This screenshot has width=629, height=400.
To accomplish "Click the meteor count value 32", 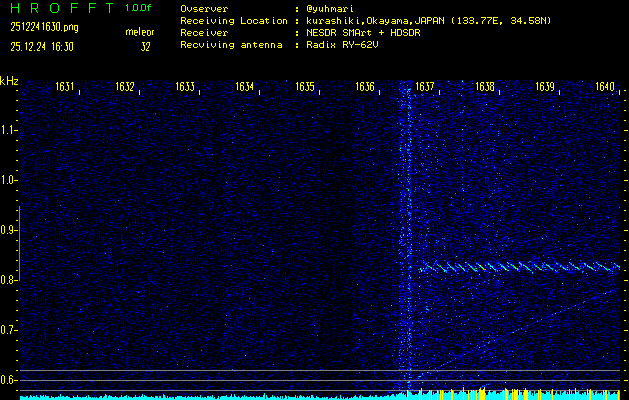I will coord(145,46).
